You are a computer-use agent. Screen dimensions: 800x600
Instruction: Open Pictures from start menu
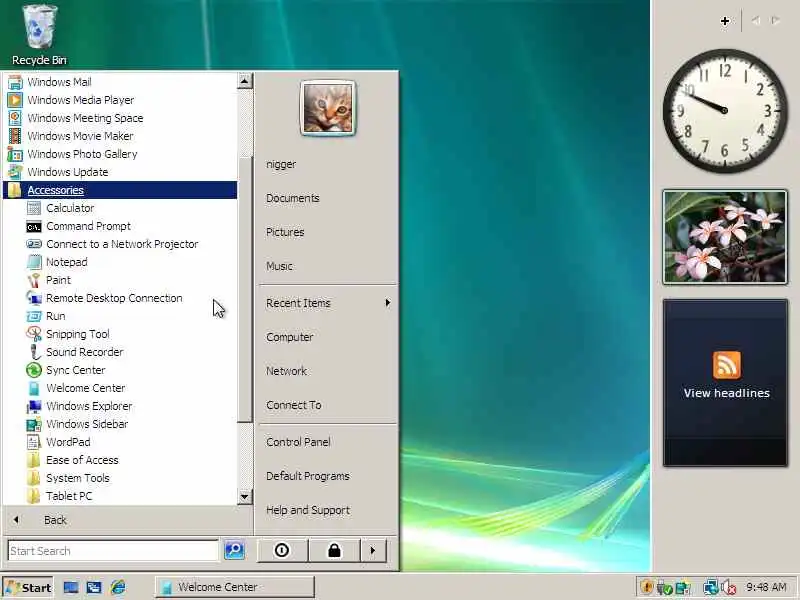coord(285,232)
